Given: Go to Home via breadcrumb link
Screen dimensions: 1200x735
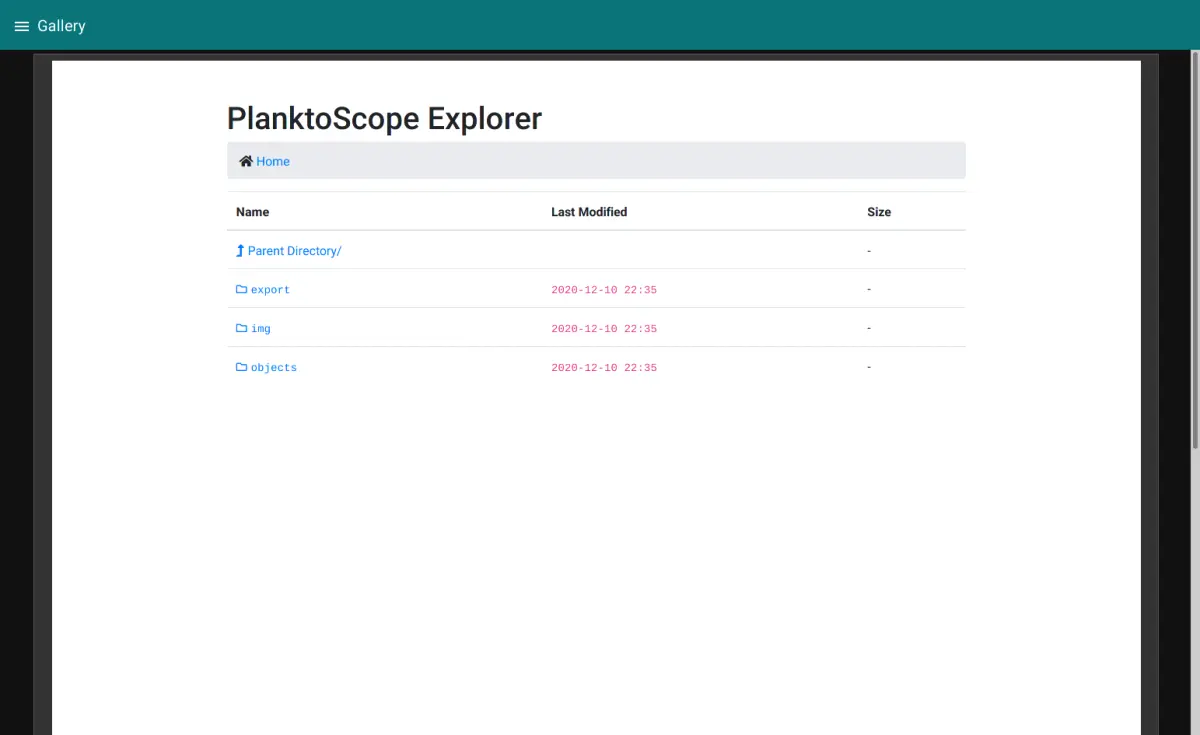Looking at the screenshot, I should click(273, 161).
